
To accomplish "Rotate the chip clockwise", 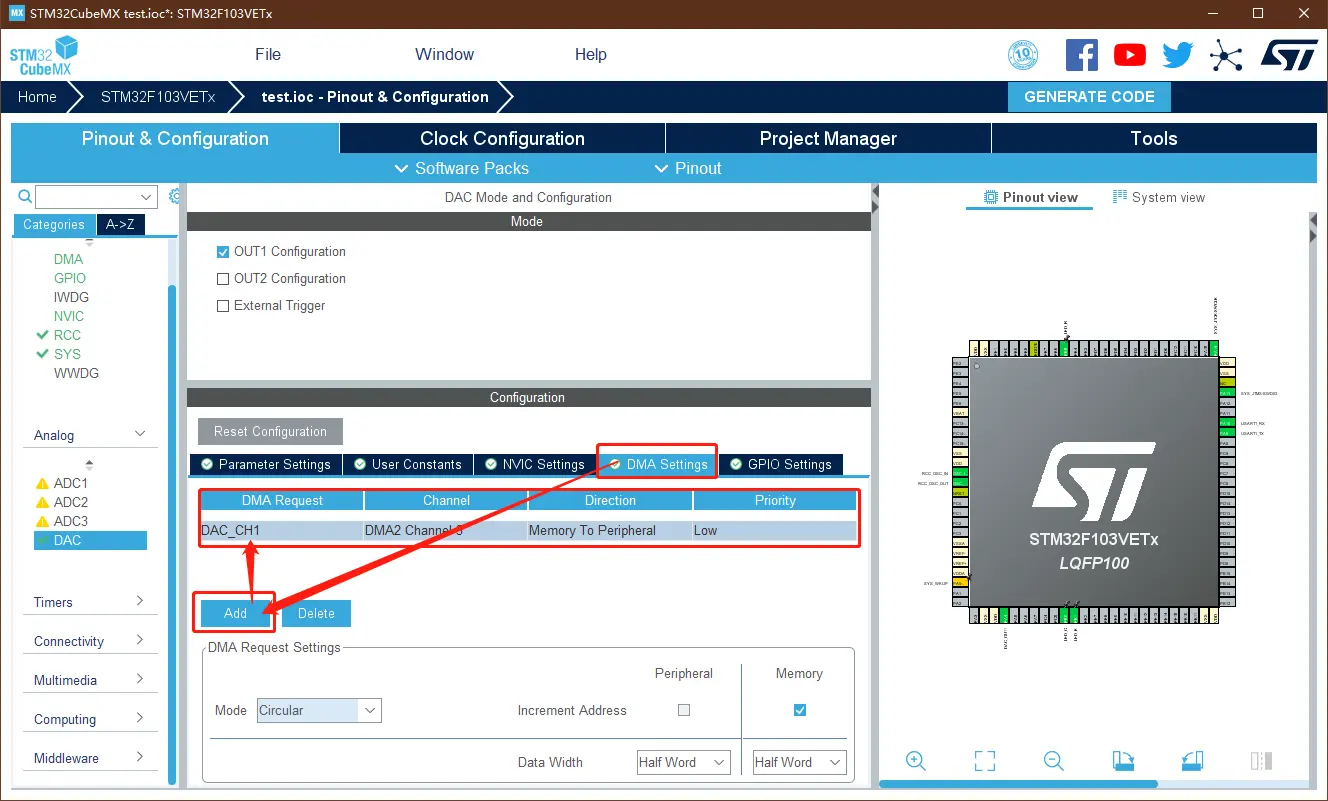I will [1122, 761].
